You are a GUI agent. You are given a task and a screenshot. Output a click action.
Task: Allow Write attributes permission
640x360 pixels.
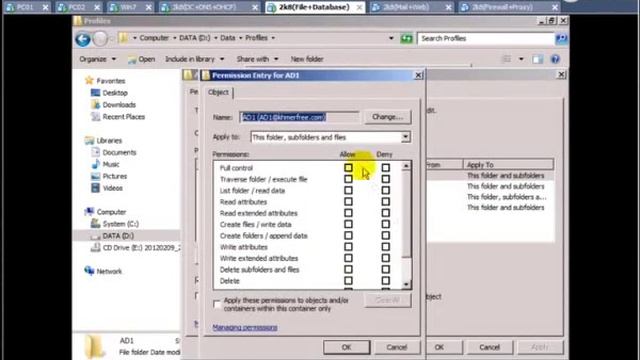tap(348, 247)
